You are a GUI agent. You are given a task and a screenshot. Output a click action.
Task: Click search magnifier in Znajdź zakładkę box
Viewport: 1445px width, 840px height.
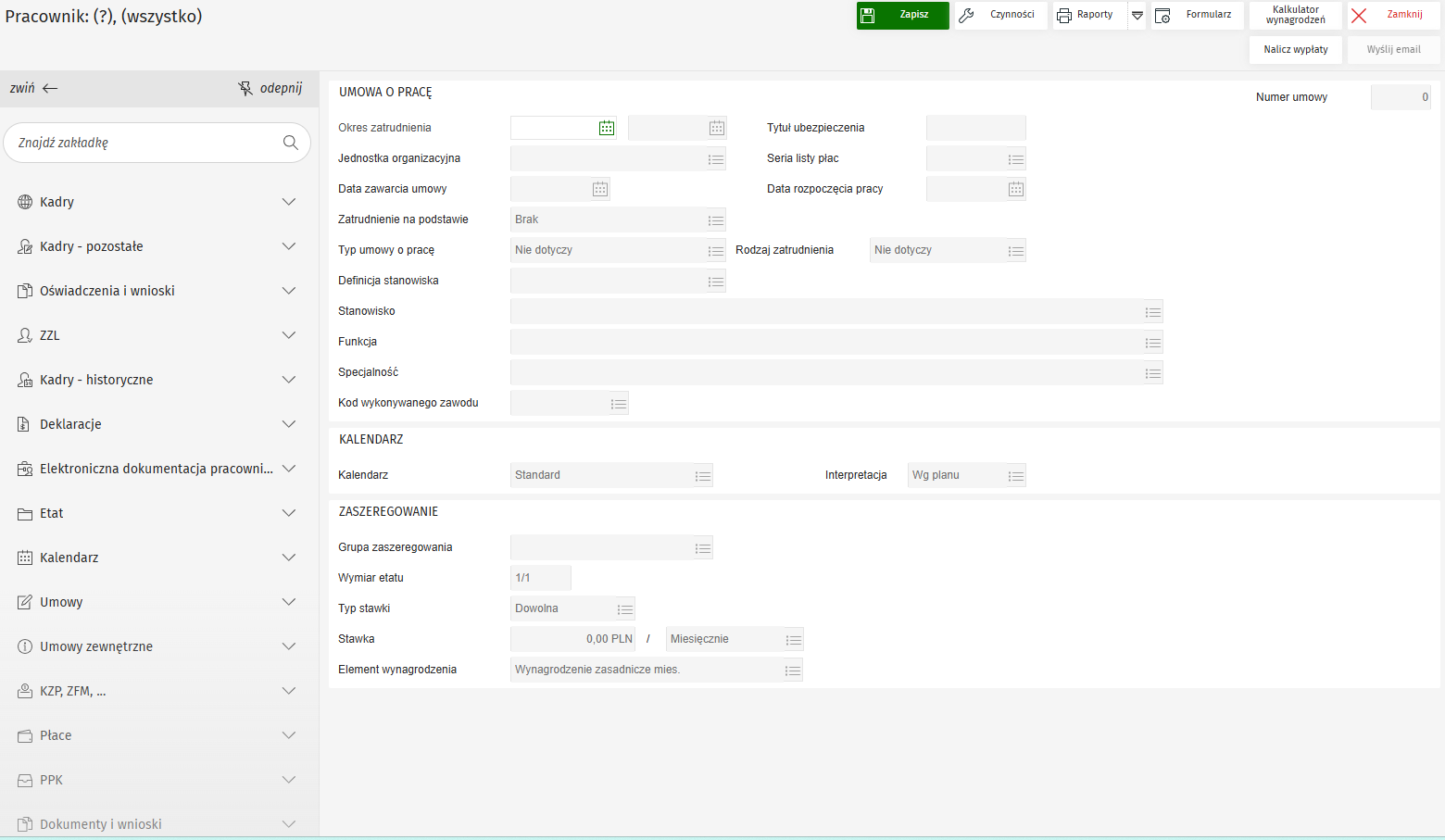291,143
